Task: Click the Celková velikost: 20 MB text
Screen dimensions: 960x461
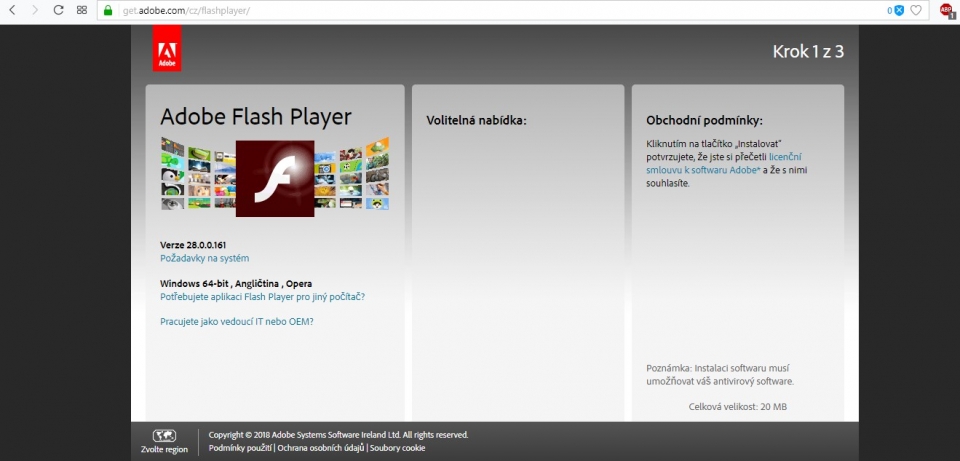Action: click(738, 407)
